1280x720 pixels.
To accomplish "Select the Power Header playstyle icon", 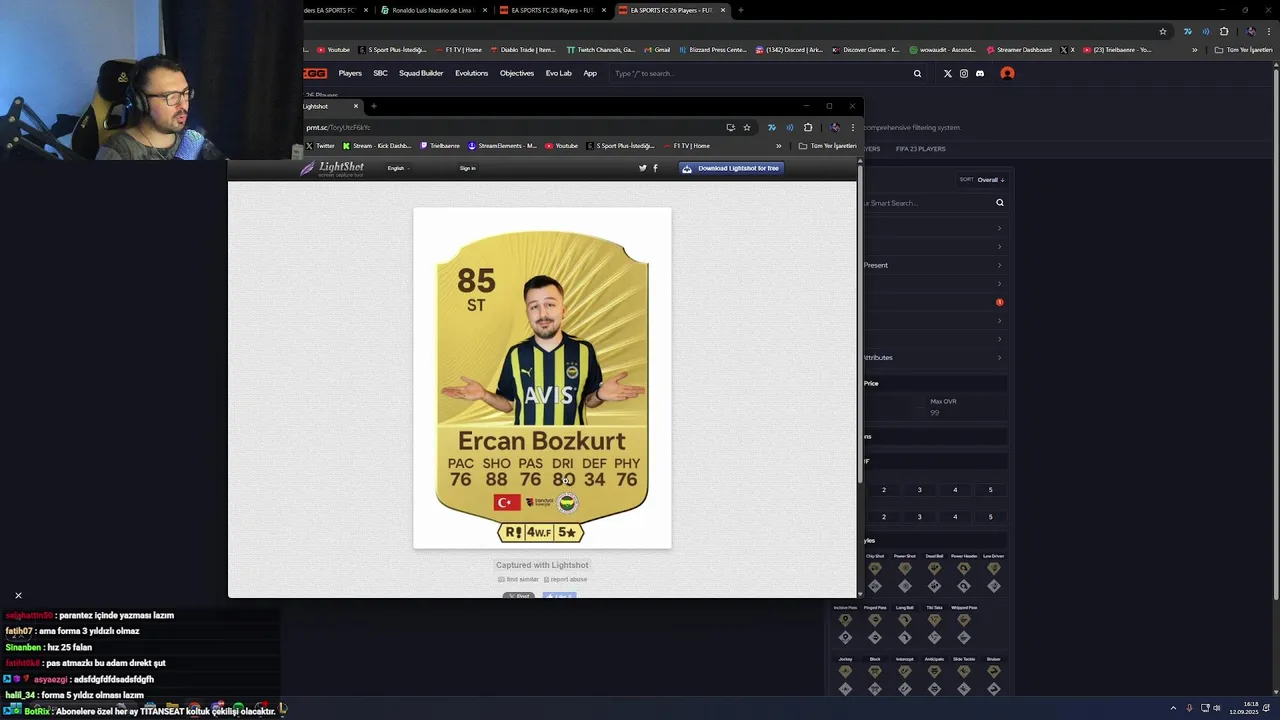I will click(x=964, y=568).
